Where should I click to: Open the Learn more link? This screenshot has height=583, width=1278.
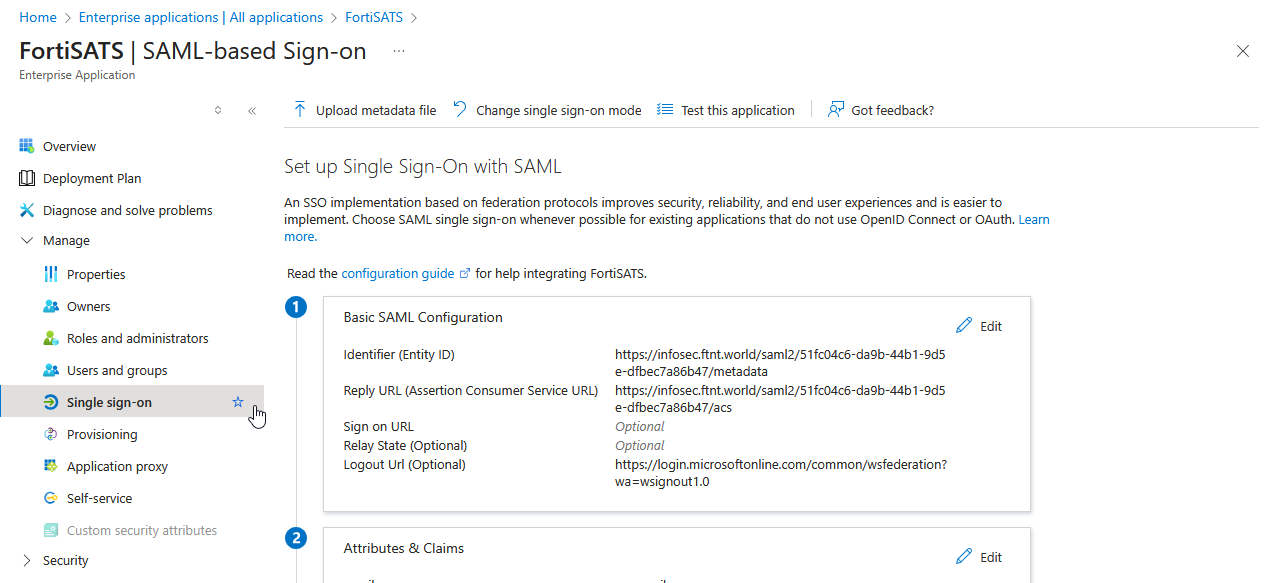pyautogui.click(x=1034, y=219)
